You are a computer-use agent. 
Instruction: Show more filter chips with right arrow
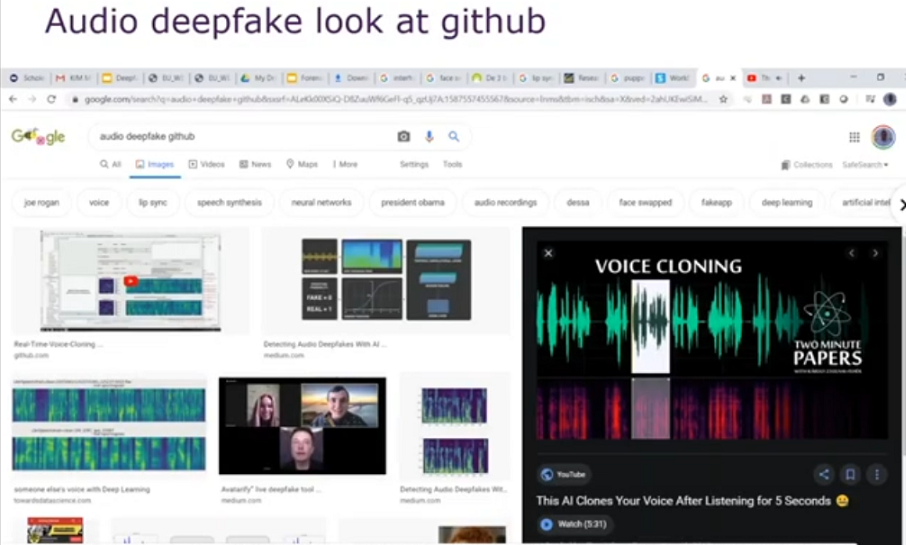pos(900,204)
